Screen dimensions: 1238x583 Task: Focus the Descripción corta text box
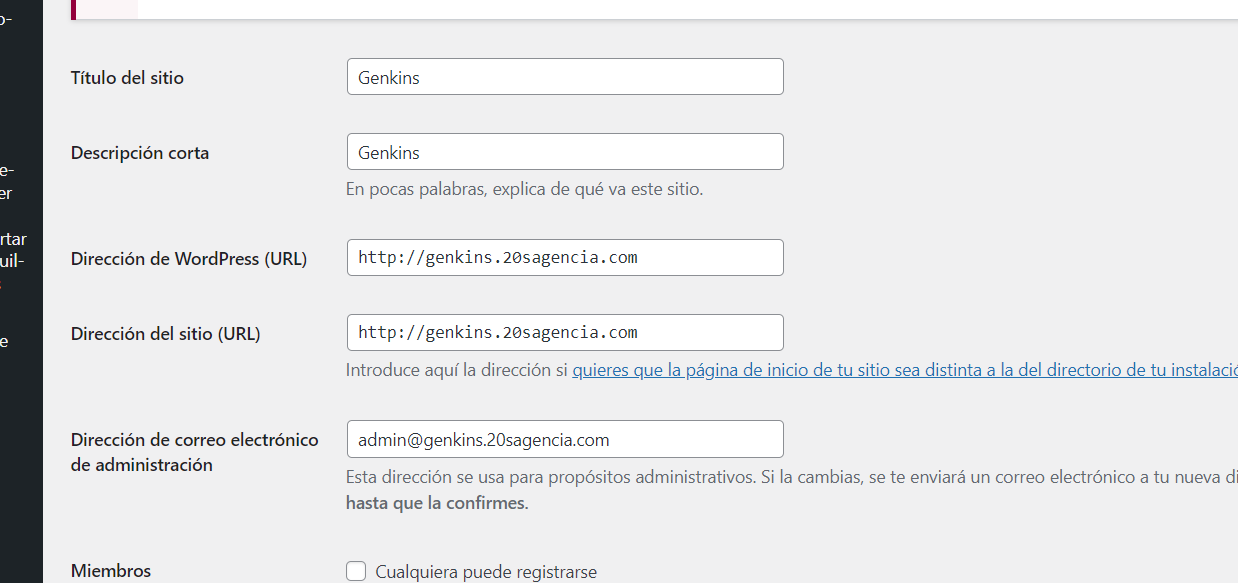point(565,152)
